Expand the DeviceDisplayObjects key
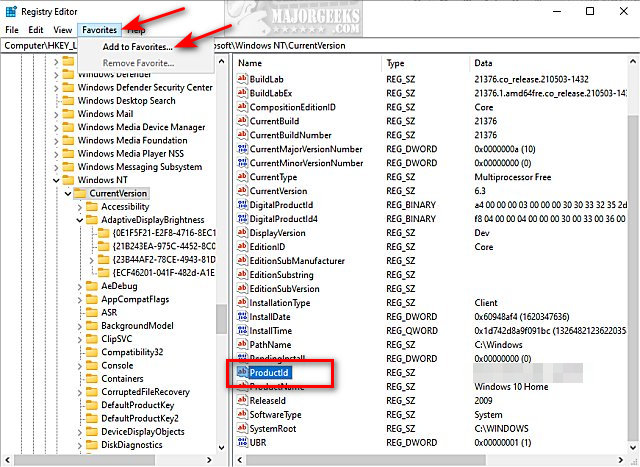The width and height of the screenshot is (640, 467). pos(80,432)
